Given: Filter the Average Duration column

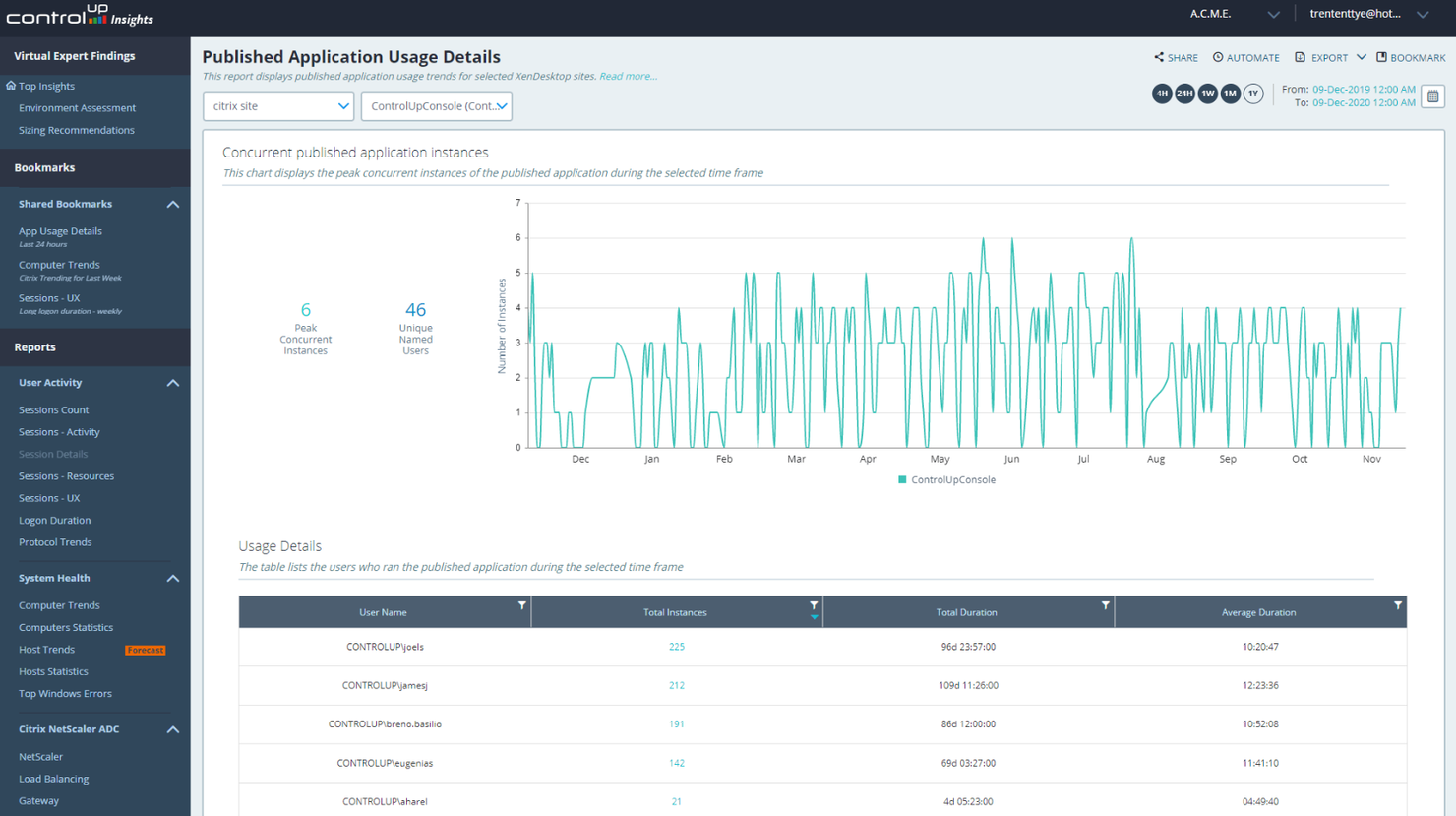Looking at the screenshot, I should point(1398,605).
